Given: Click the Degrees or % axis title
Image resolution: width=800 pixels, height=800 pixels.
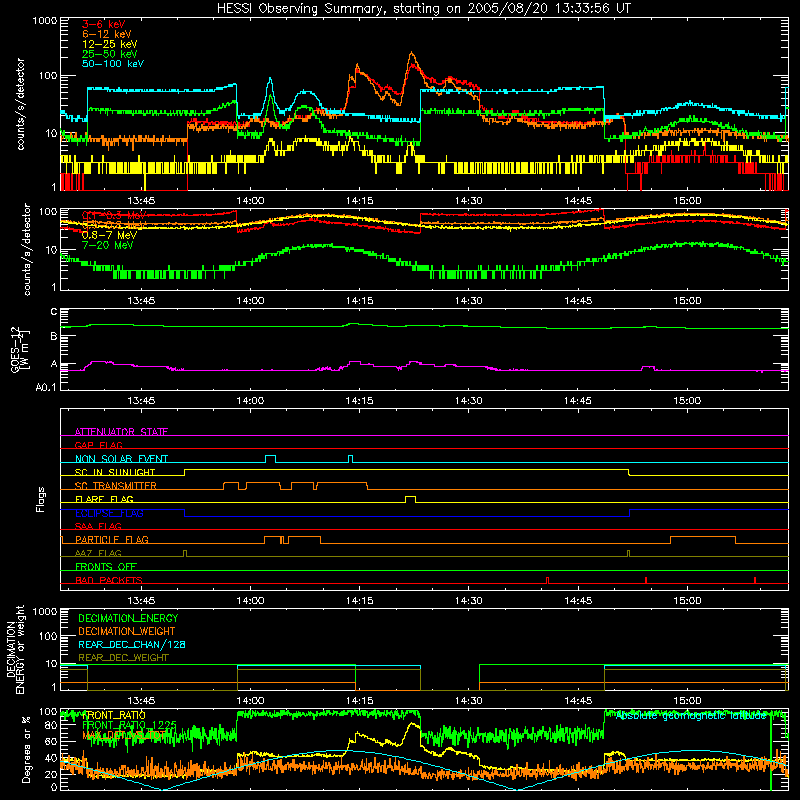Looking at the screenshot, I should (x=26, y=749).
